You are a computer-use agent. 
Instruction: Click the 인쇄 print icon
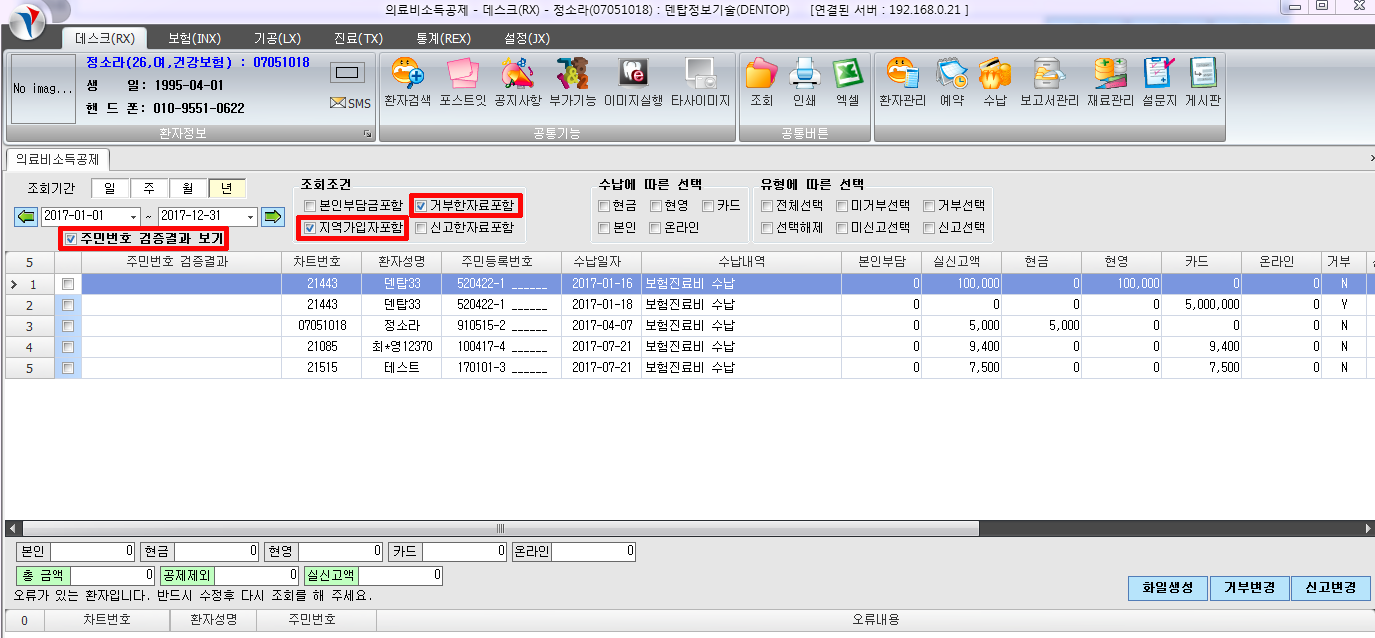point(804,83)
